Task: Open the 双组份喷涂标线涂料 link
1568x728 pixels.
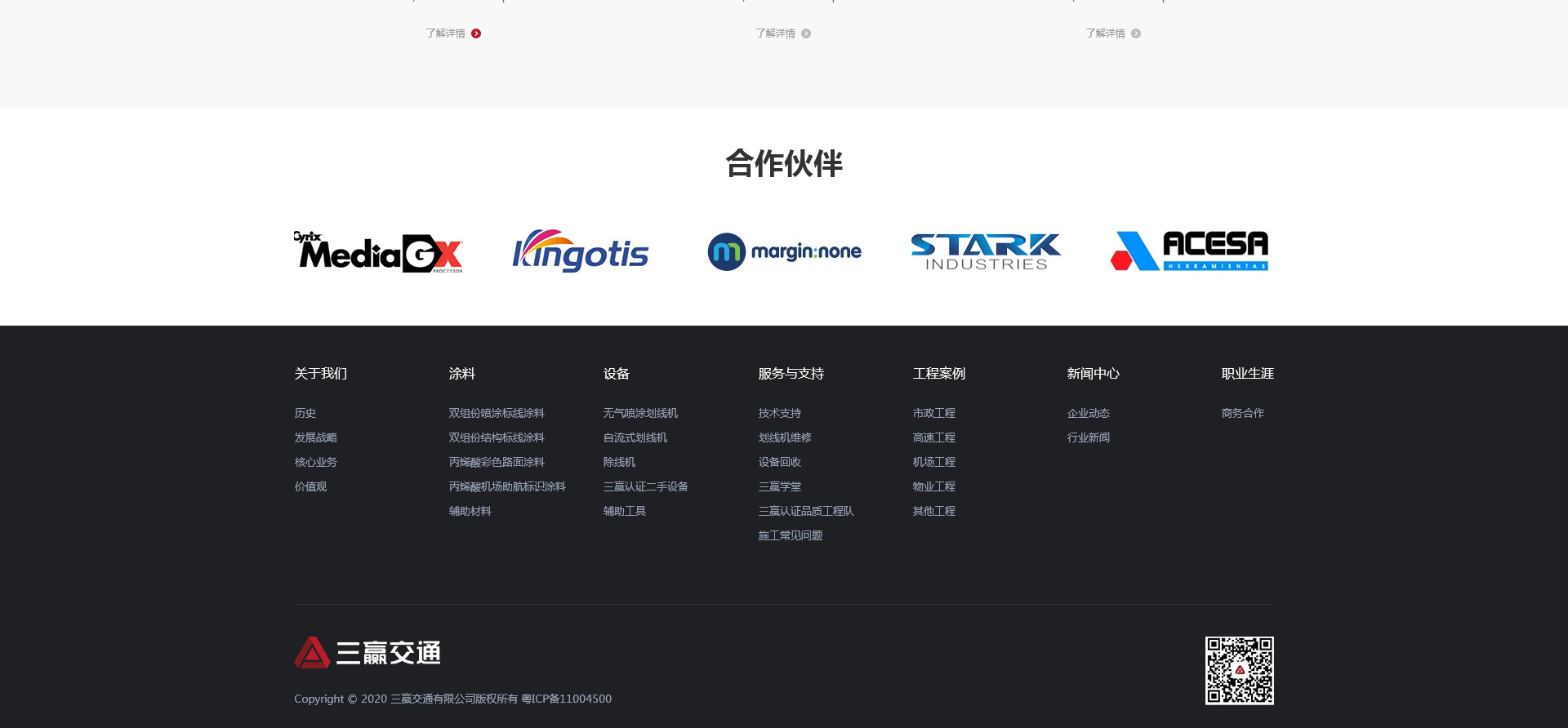Action: pyautogui.click(x=497, y=414)
